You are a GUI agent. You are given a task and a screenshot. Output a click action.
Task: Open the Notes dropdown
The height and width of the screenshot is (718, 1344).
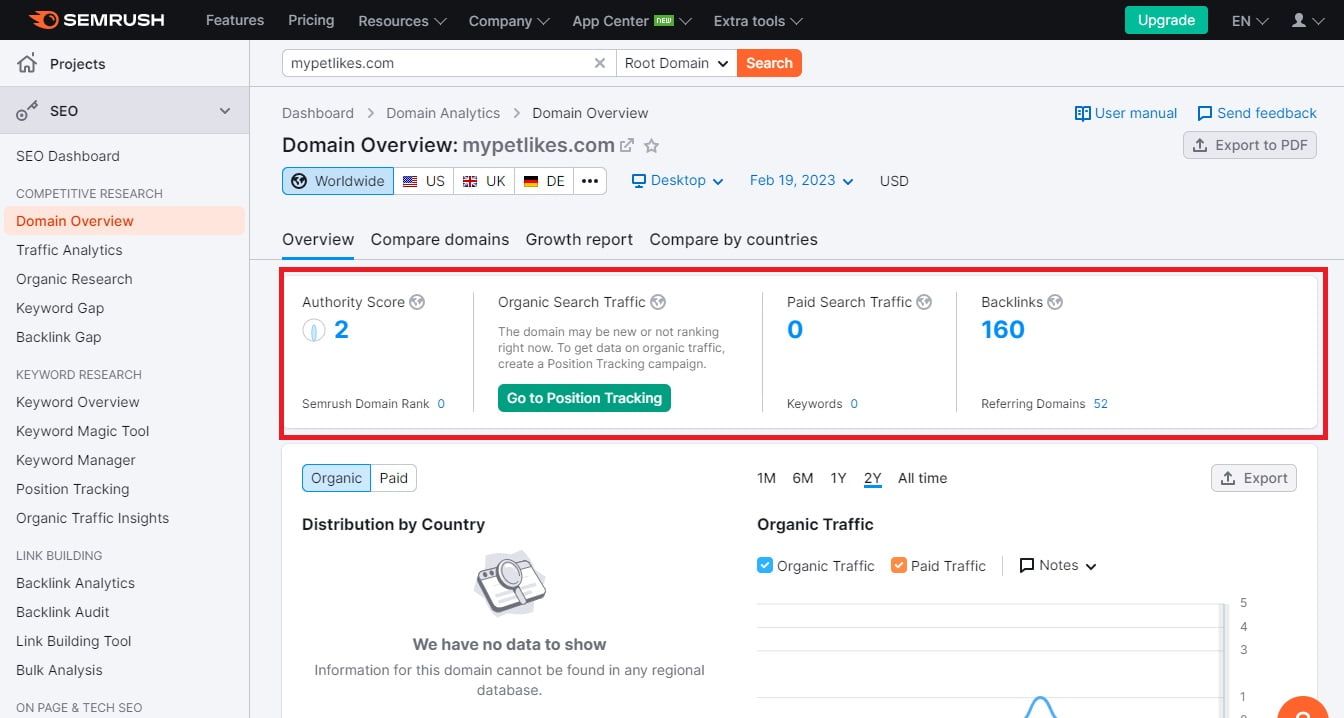click(1058, 565)
